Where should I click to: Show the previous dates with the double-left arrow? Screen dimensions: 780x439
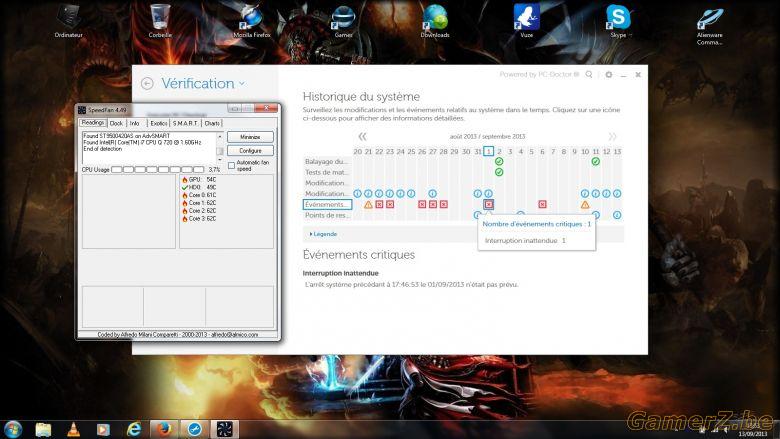coord(362,136)
